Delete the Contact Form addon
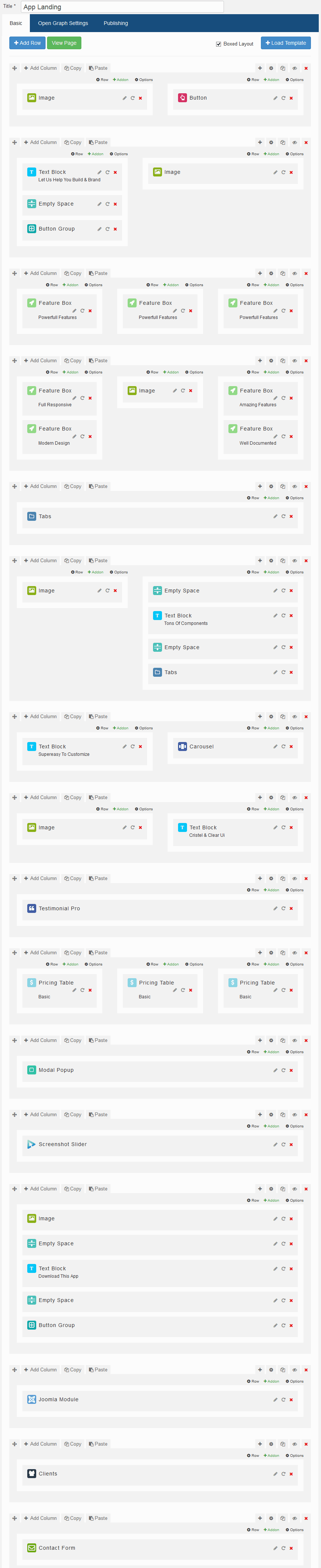This screenshot has width=321, height=1568. click(x=291, y=1549)
